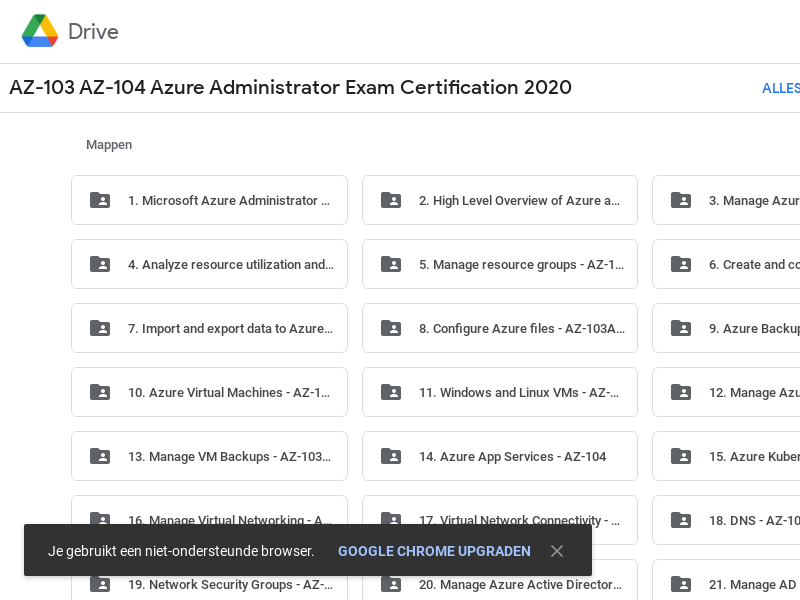Click folder icon of "18. DNS - AZ-10..."
The height and width of the screenshot is (600, 800).
pos(681,520)
